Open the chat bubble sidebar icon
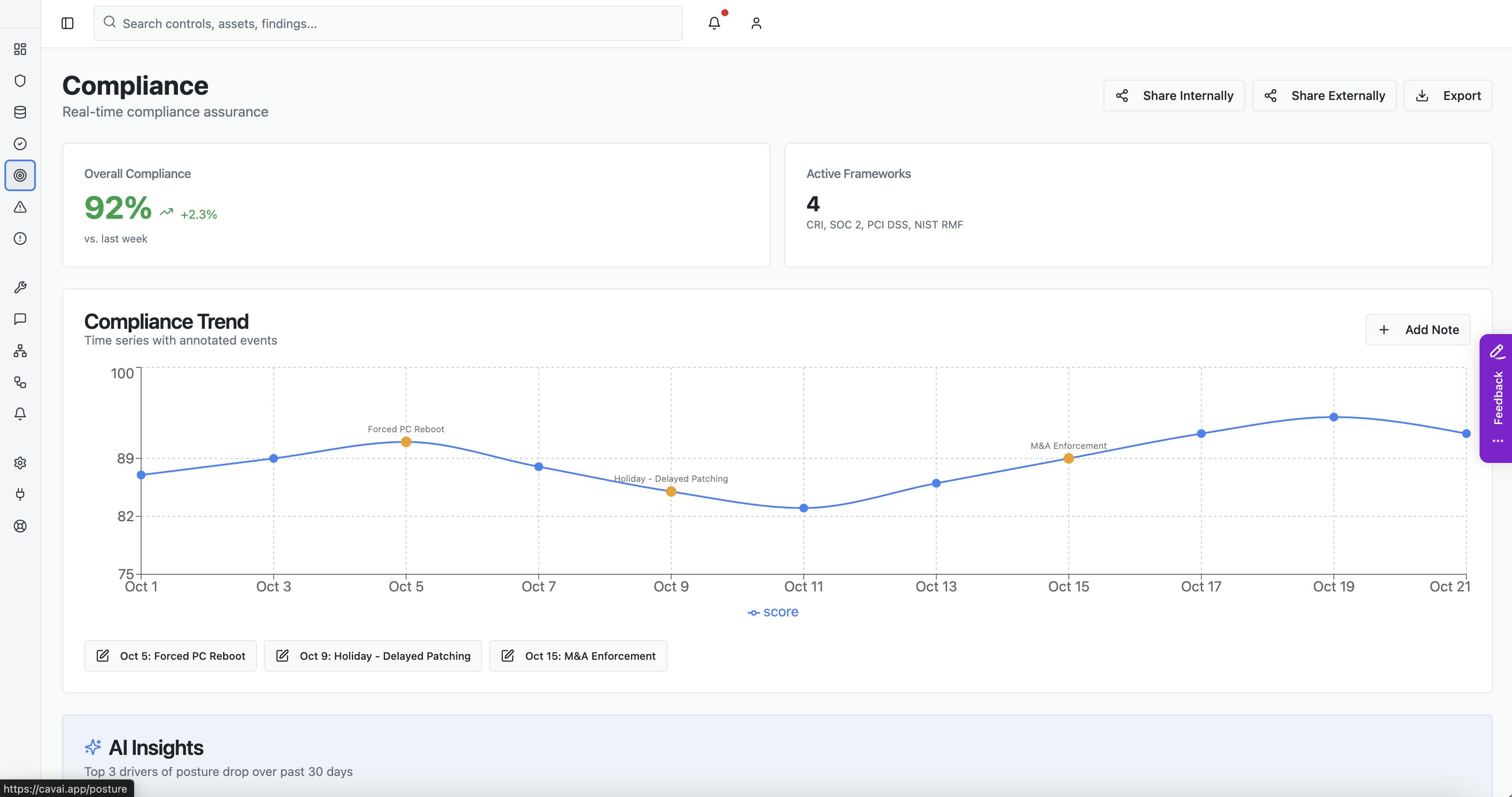 click(20, 319)
